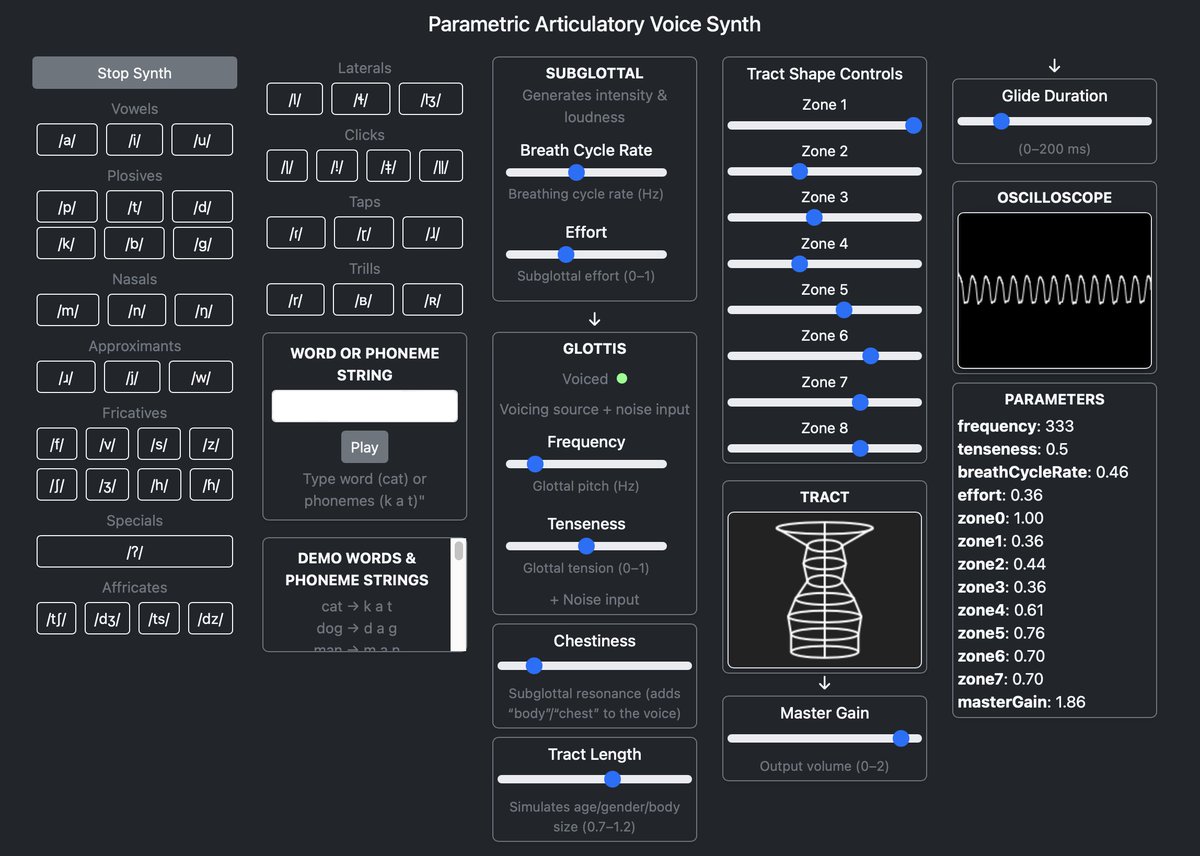
Task: Select the voiced /ɦ/ fricative button
Action: click(x=210, y=485)
